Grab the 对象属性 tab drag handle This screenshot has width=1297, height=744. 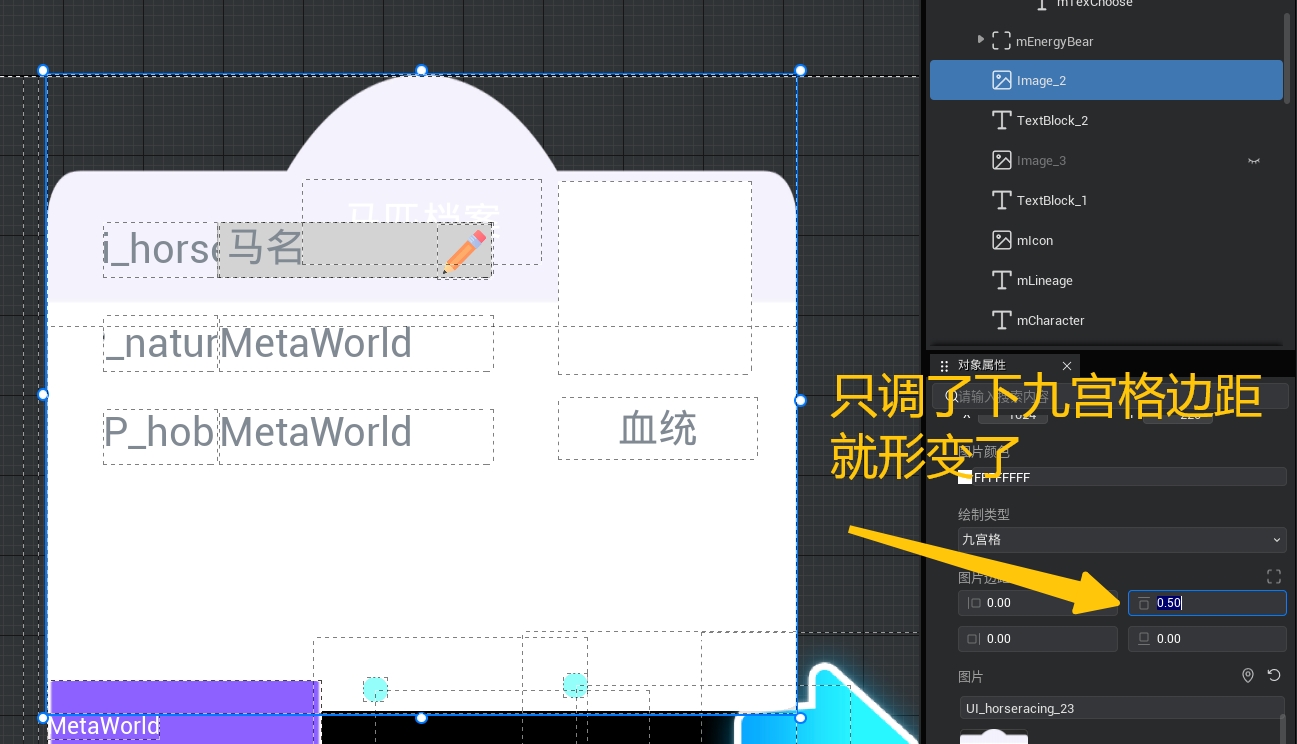944,366
